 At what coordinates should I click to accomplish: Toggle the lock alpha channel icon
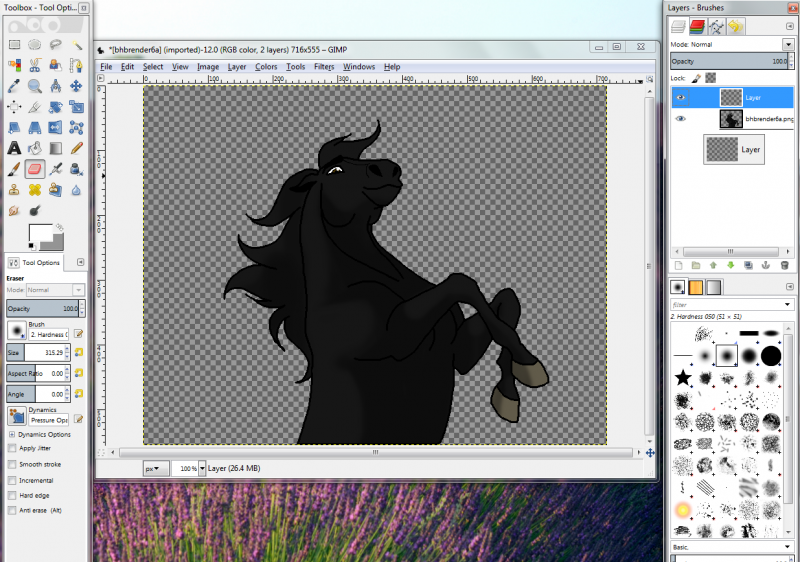[x=711, y=78]
